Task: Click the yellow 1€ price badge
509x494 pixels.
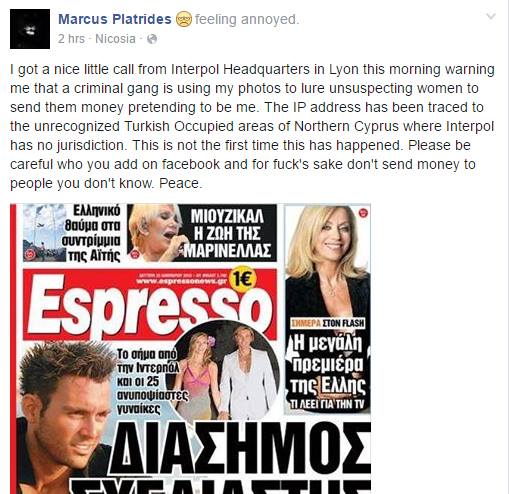Action: [x=243, y=278]
